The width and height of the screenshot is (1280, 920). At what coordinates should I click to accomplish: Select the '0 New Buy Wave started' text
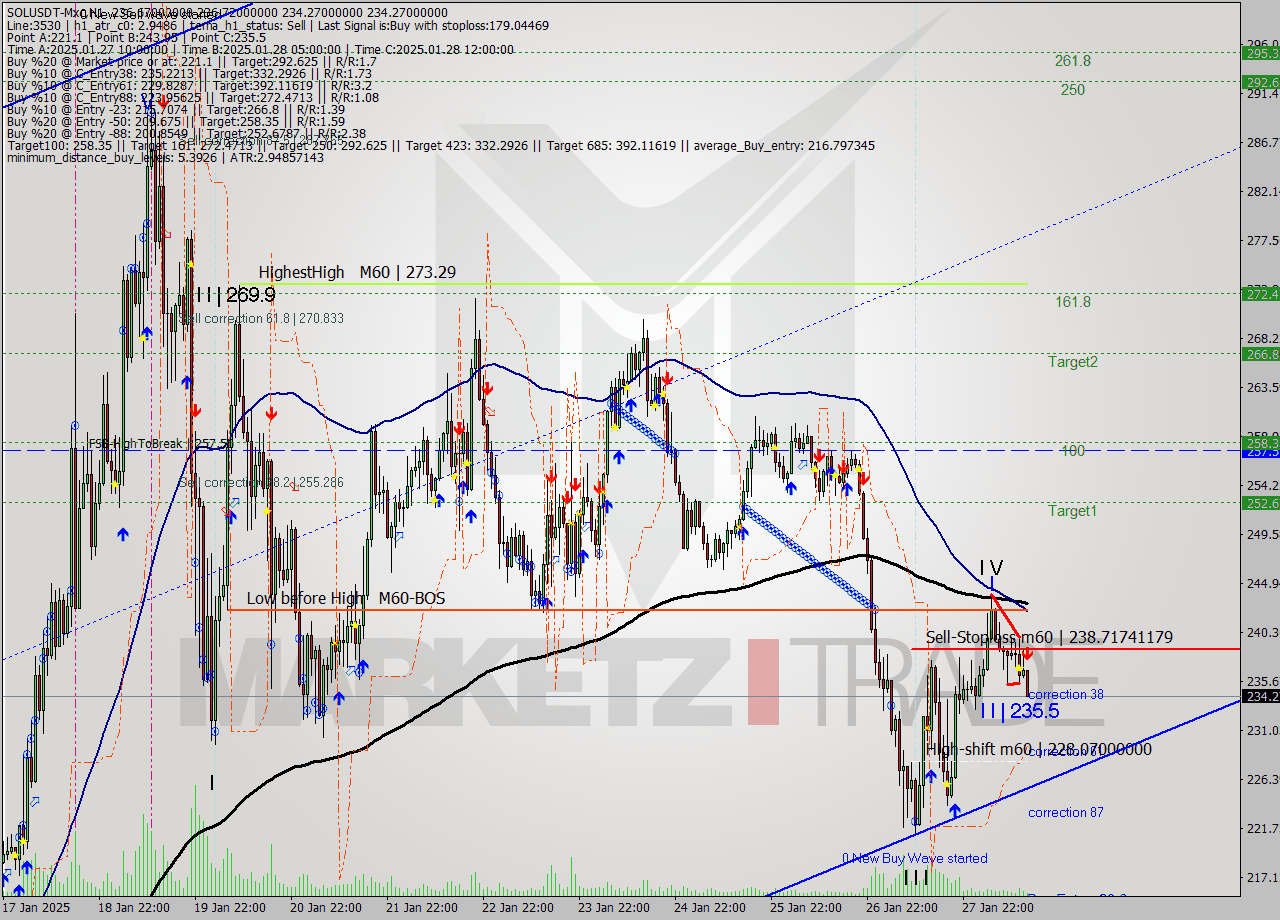pos(915,858)
